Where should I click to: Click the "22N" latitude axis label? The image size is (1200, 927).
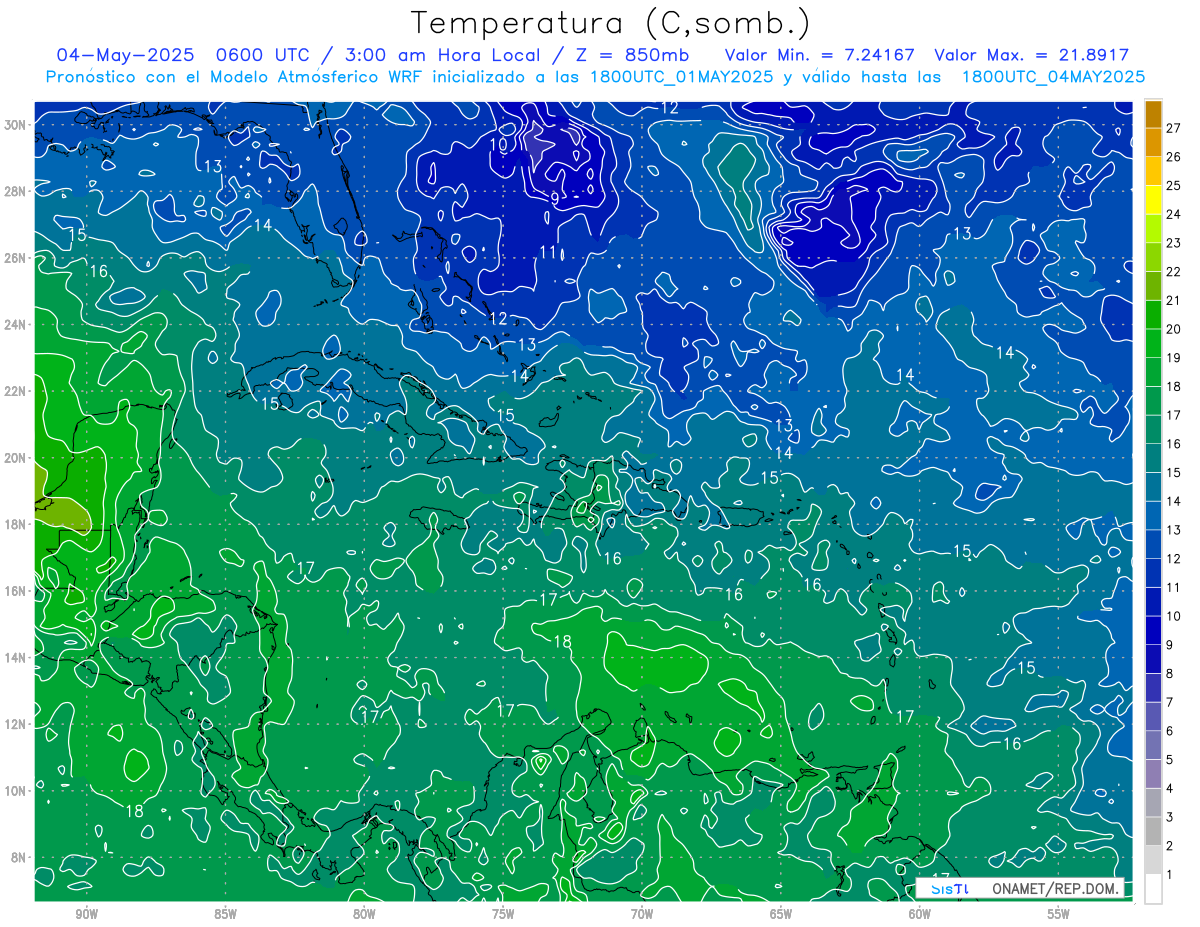[x=15, y=391]
